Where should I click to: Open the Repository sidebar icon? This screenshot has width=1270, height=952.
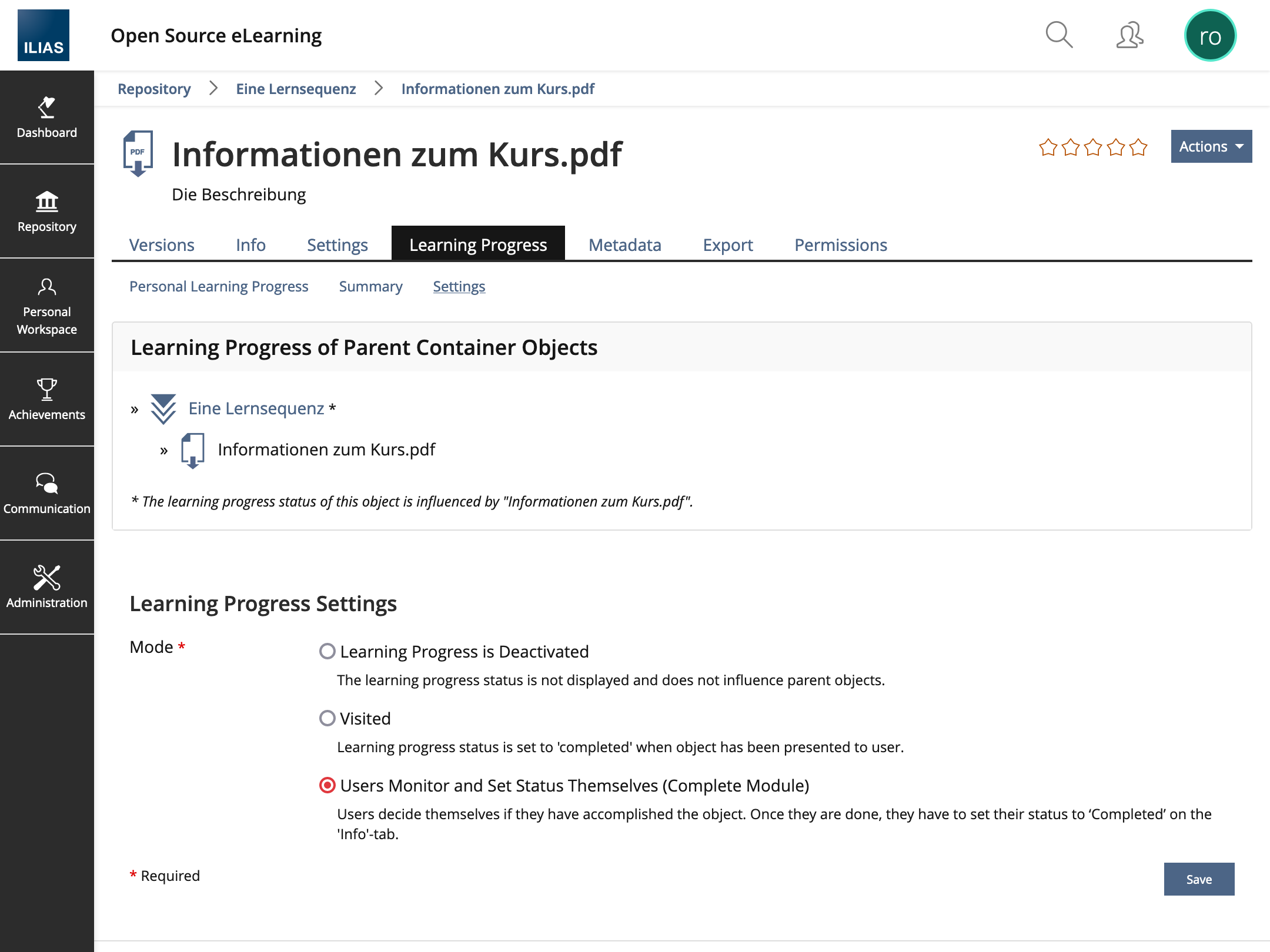coord(46,212)
